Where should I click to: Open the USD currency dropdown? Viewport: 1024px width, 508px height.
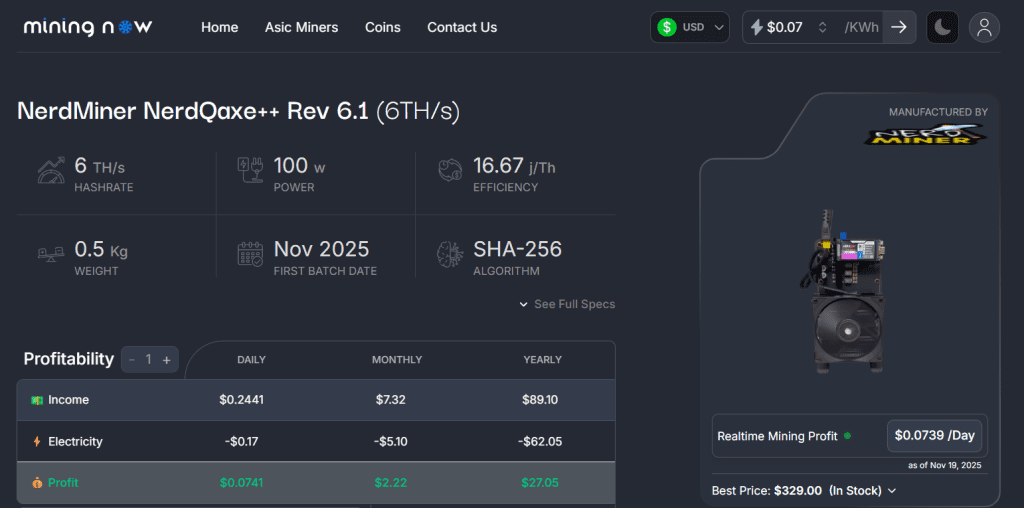pos(690,27)
